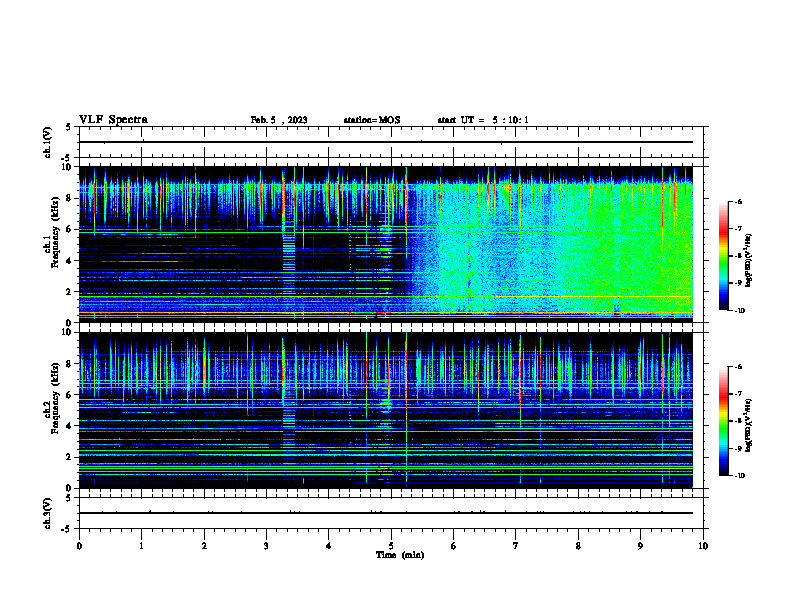Click the "-10" label on ch.2 color bar
792x612 pixels.
739,476
